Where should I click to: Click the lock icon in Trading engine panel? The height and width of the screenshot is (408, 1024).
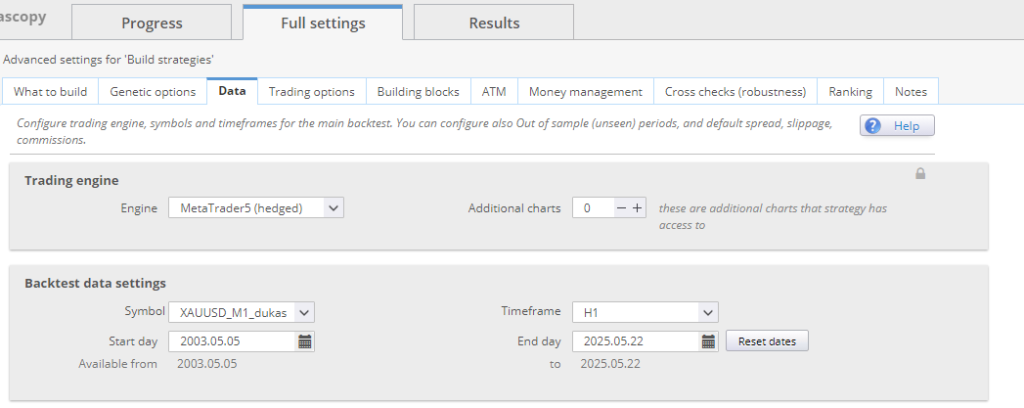(920, 174)
